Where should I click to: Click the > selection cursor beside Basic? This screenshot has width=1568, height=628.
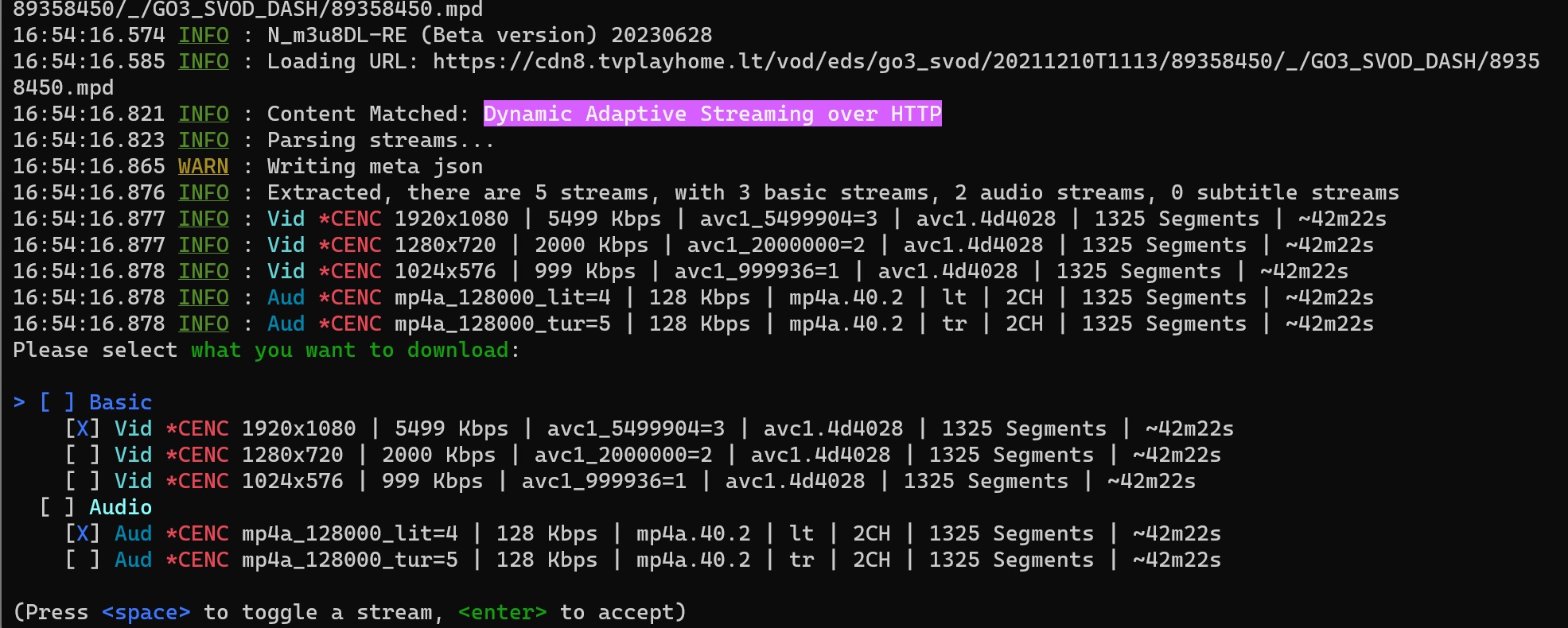(19, 402)
